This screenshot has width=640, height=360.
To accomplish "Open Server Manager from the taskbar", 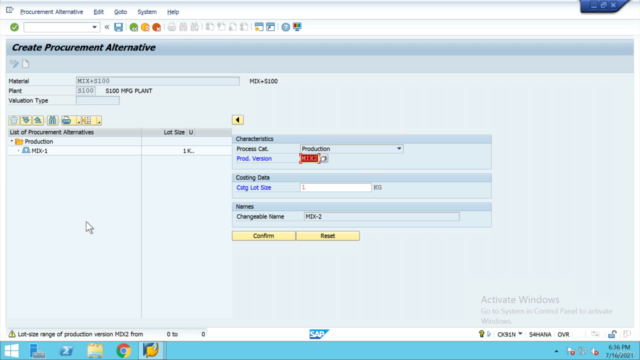I will coord(38,351).
